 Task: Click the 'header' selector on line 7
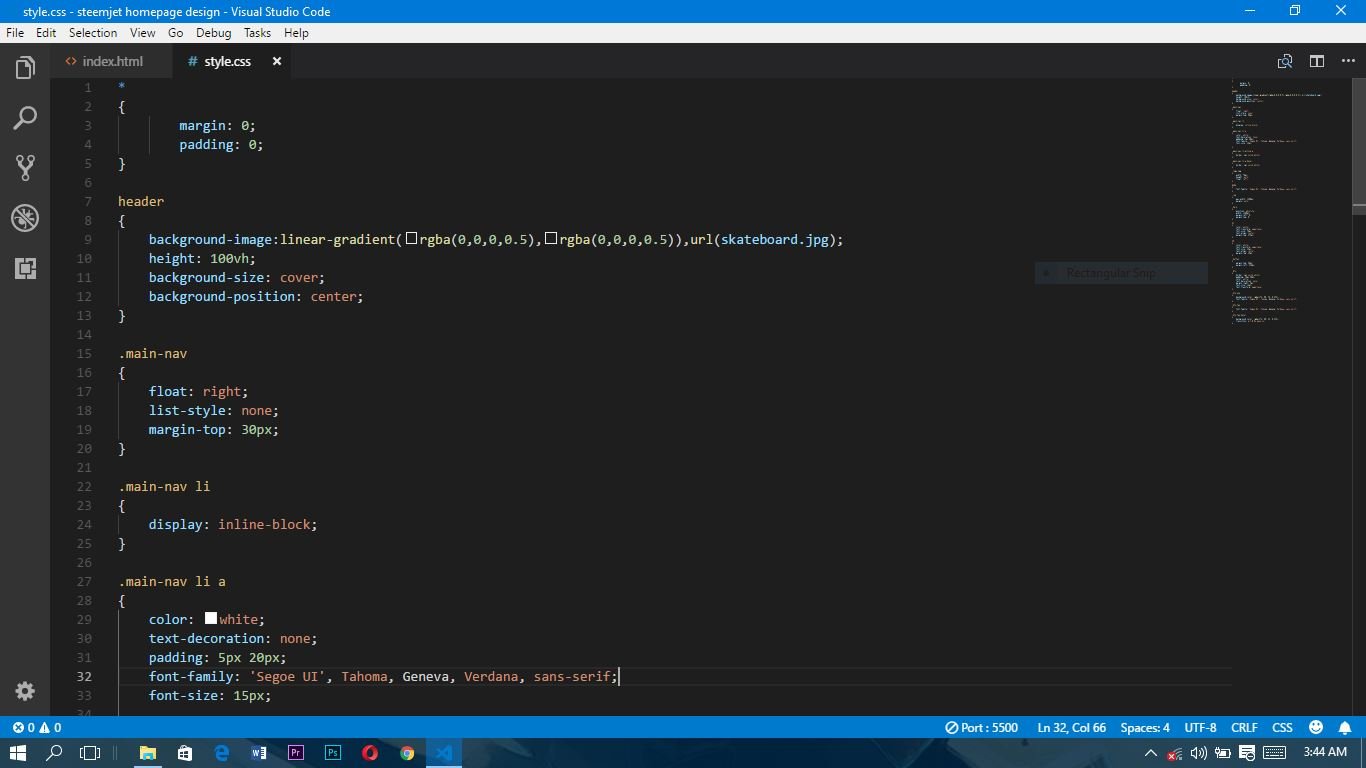(x=141, y=201)
